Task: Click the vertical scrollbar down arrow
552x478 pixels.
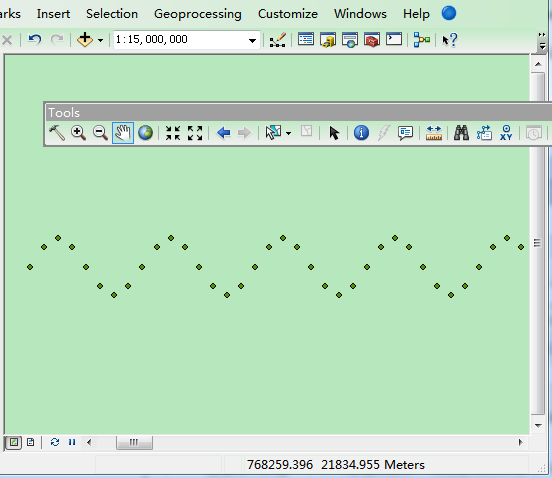Action: point(538,426)
